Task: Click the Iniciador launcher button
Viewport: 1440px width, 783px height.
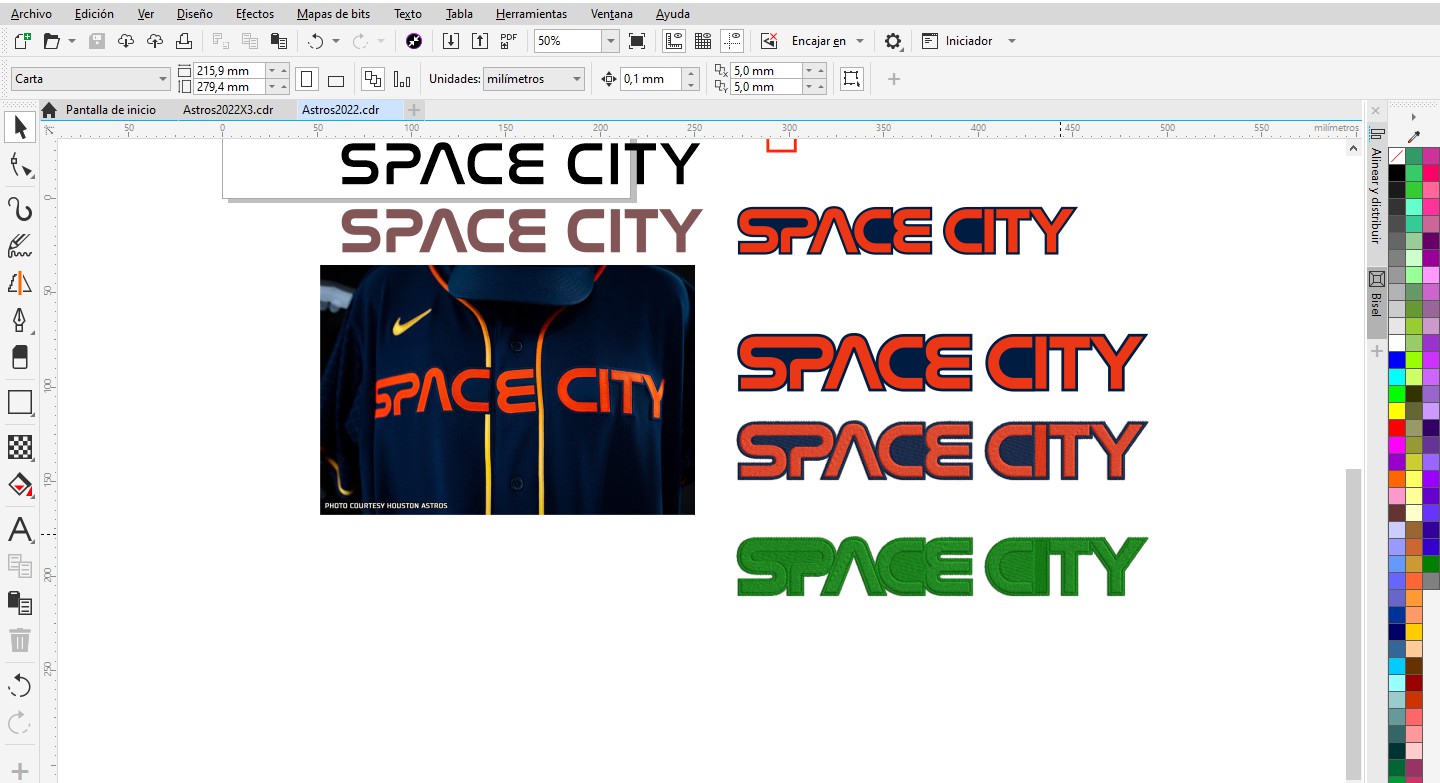Action: click(x=957, y=41)
